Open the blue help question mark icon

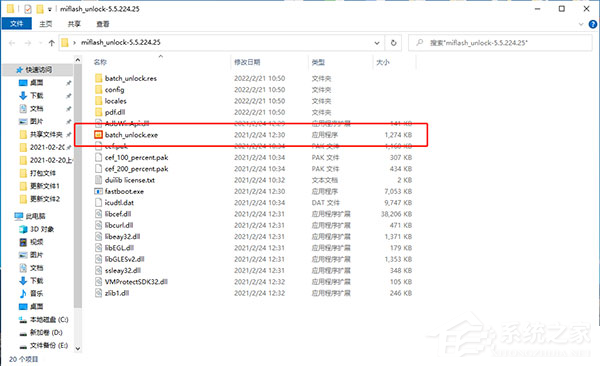(593, 24)
